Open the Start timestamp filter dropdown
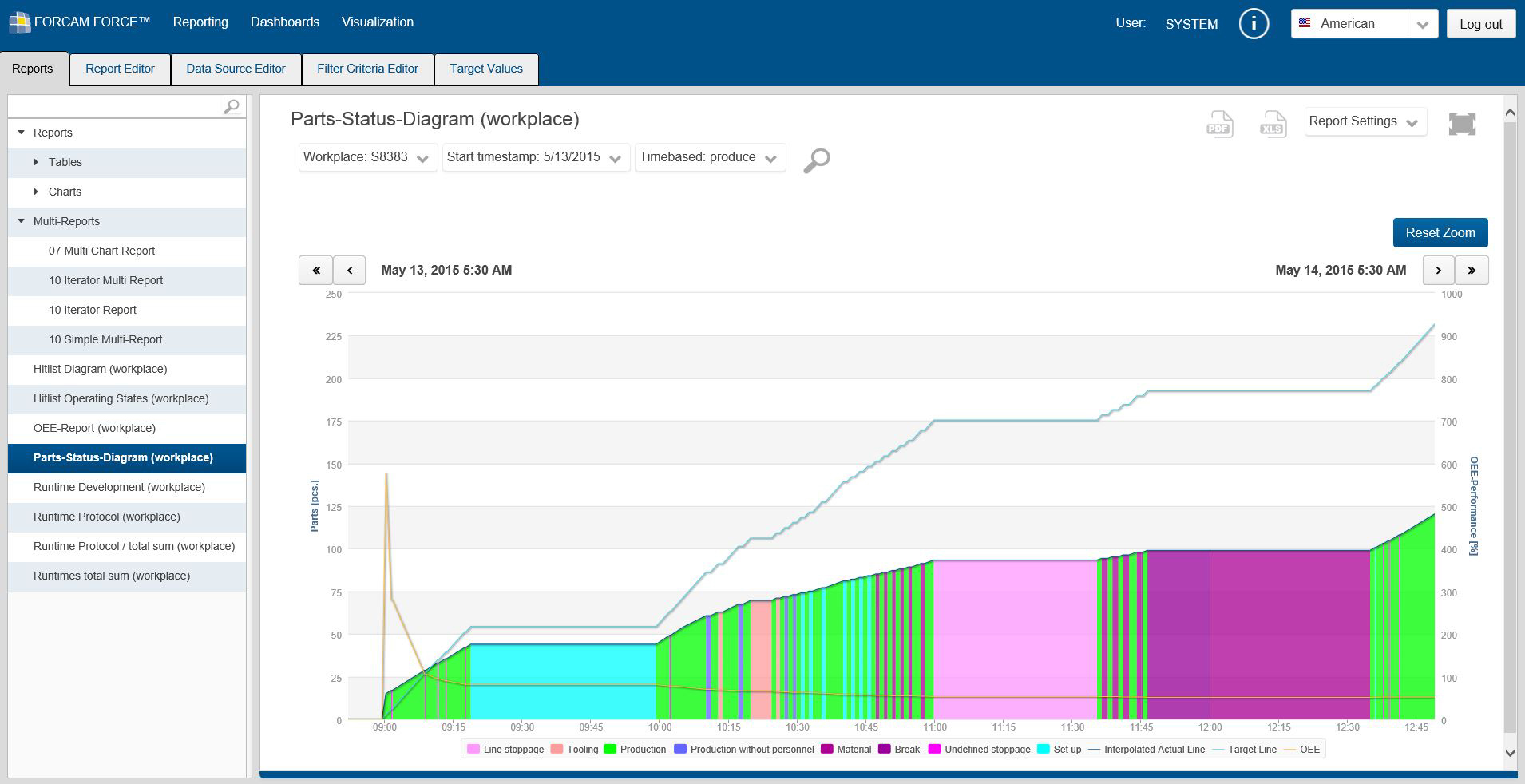The width and height of the screenshot is (1525, 784). 535,157
